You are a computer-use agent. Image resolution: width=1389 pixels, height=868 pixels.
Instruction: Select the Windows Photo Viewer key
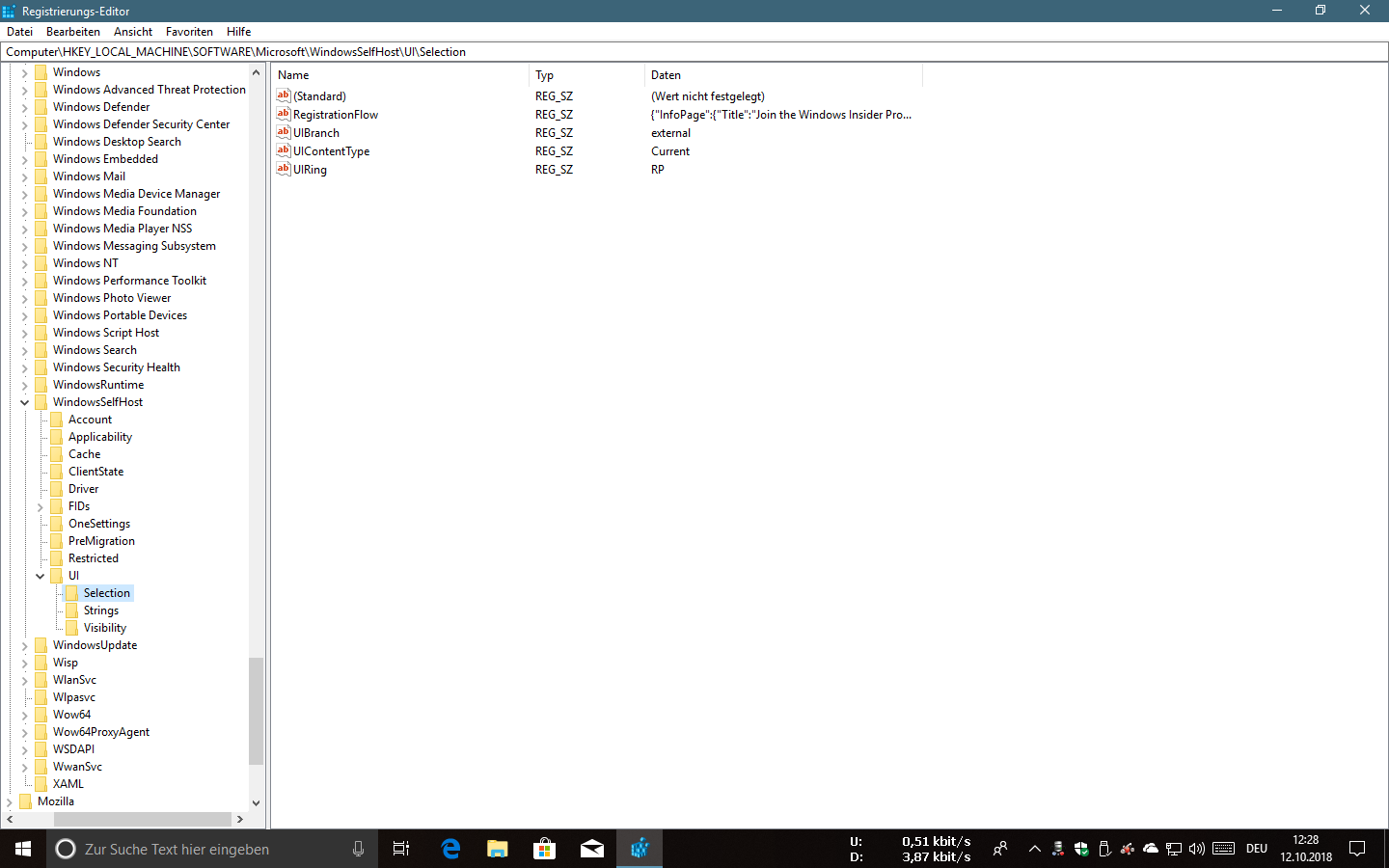coord(112,298)
